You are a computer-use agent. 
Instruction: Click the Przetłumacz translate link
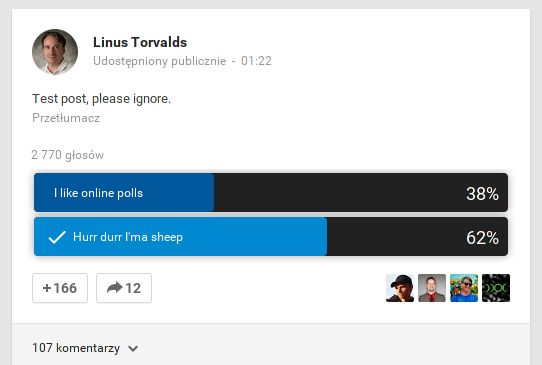[x=66, y=118]
